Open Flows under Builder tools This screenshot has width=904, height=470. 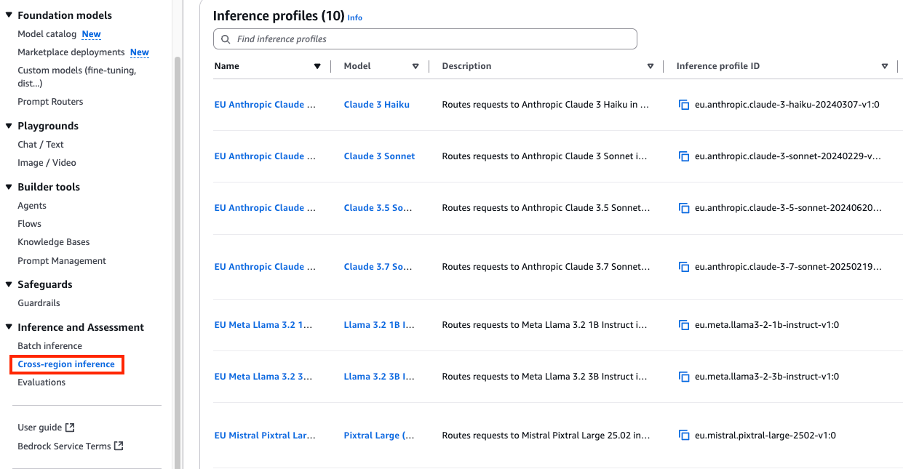(x=29, y=224)
